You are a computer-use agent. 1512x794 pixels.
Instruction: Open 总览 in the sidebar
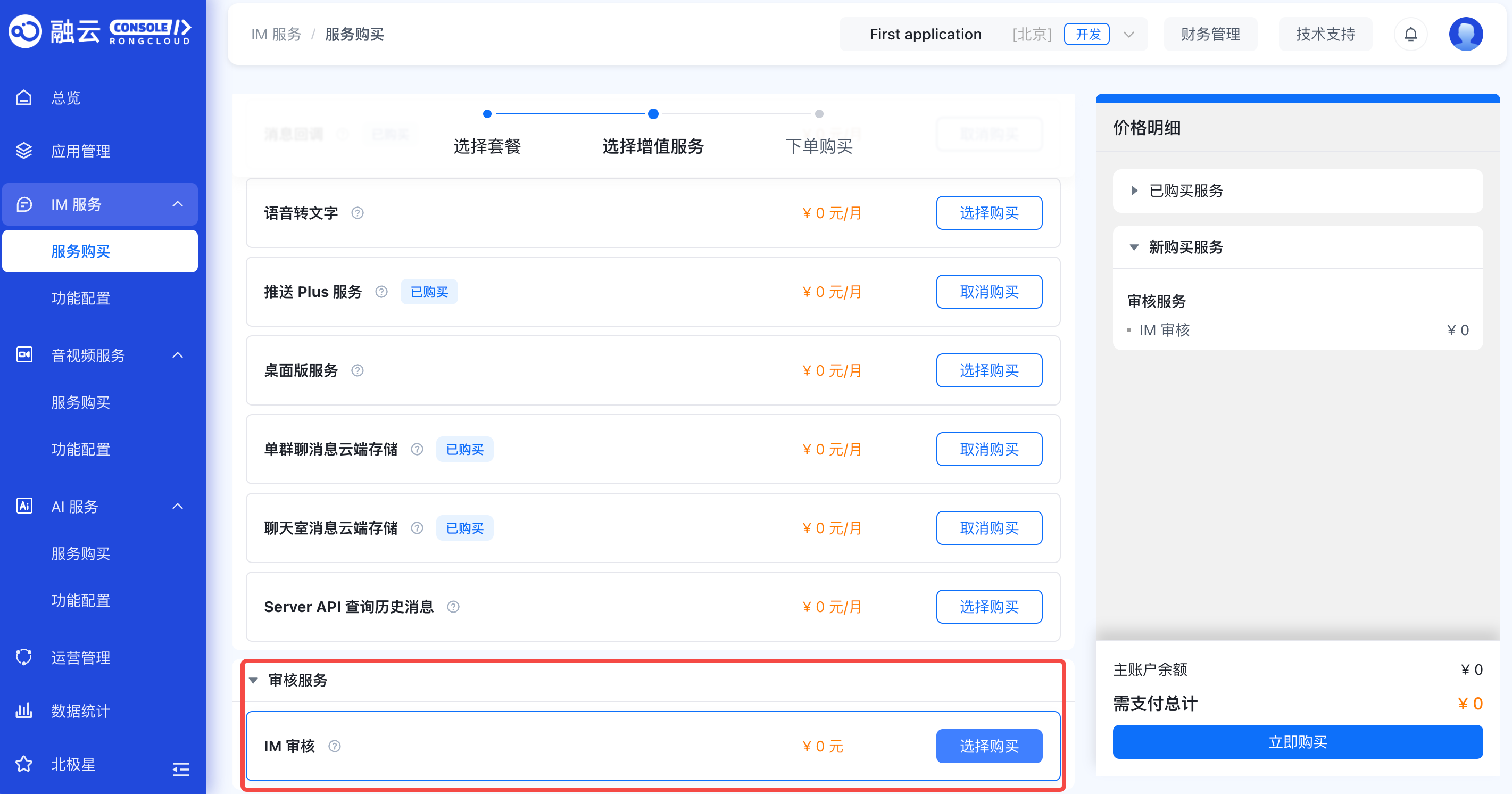click(x=66, y=97)
